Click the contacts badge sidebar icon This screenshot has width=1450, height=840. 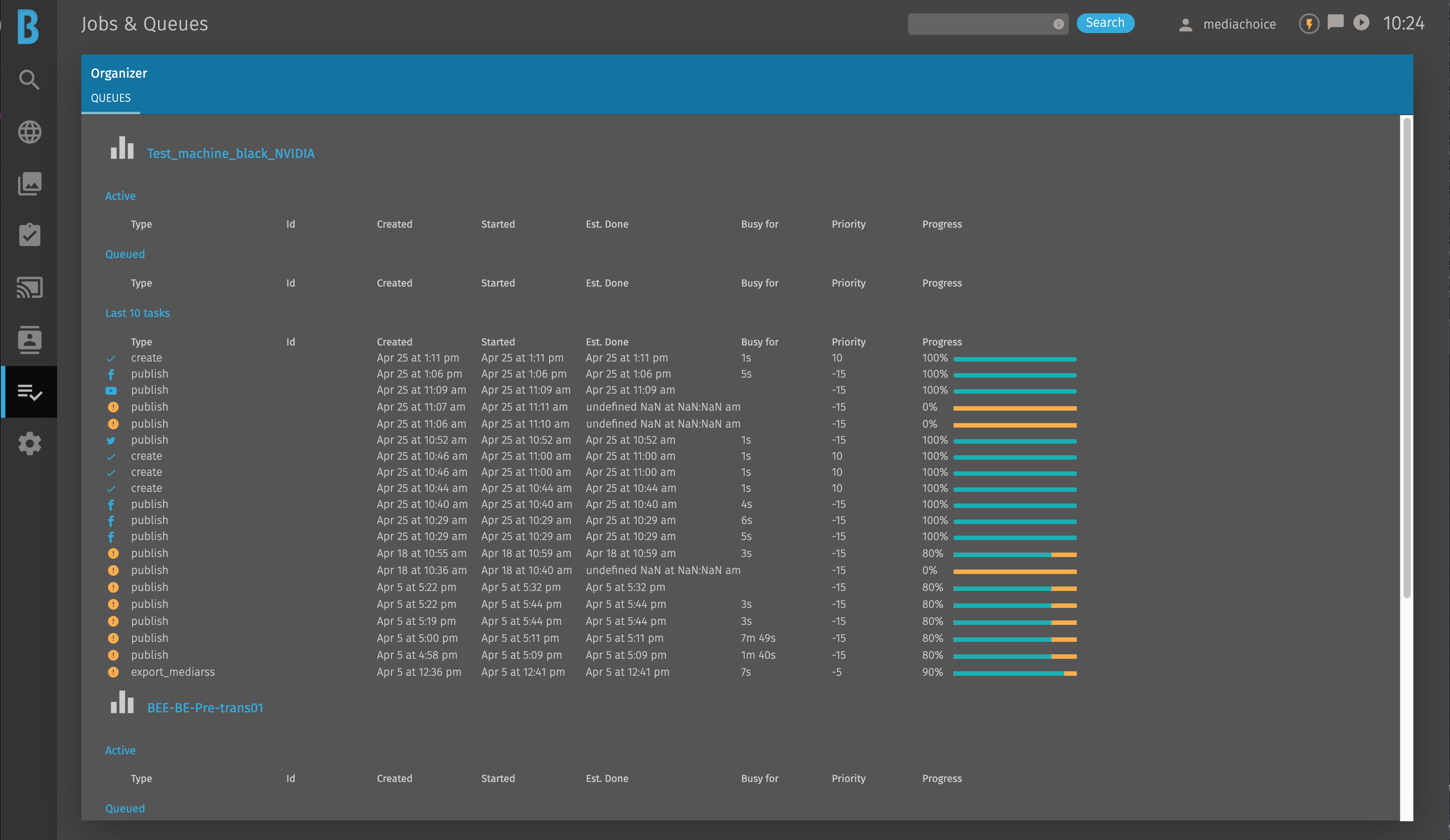pos(29,340)
